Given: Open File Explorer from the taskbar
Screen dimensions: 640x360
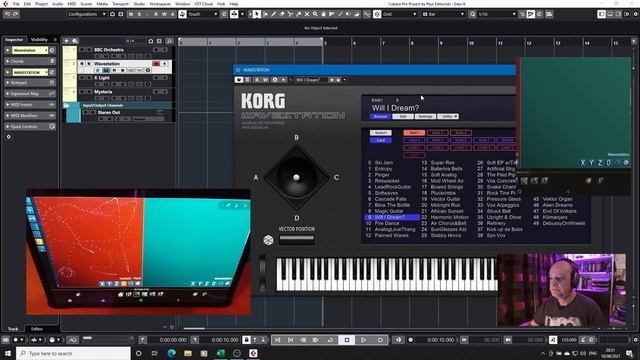Looking at the screenshot, I should [x=188, y=353].
